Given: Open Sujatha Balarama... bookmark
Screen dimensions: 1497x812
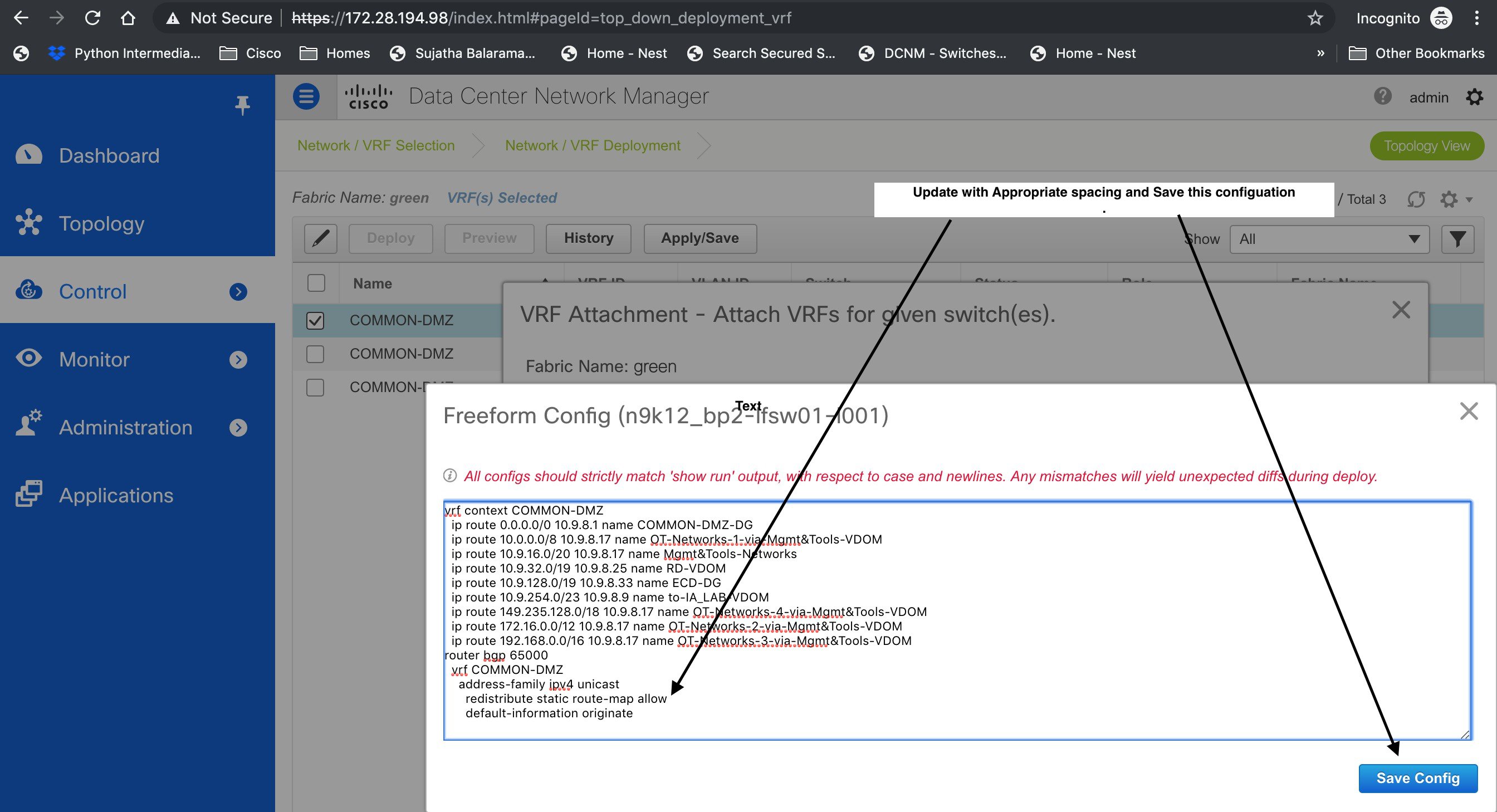Looking at the screenshot, I should click(x=463, y=53).
